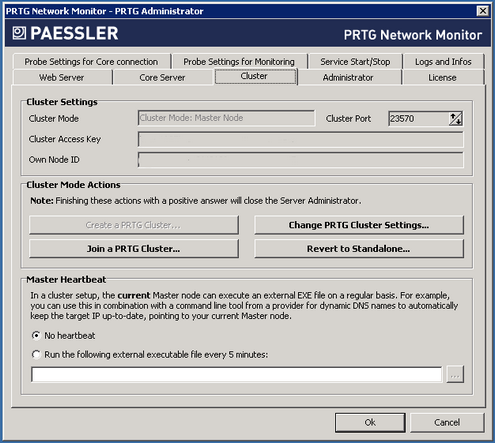Click the Cluster Mode Actions heading
The height and width of the screenshot is (443, 495).
tap(73, 185)
